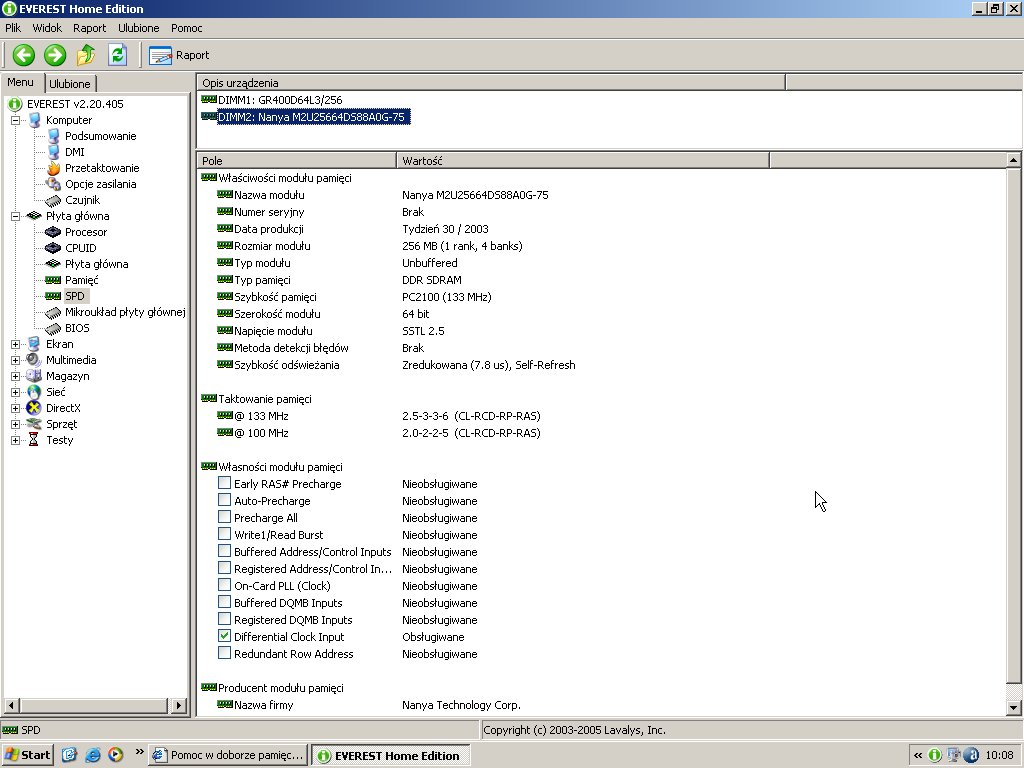Expand the Sprzęt tree branch
Viewport: 1024px width, 768px height.
click(x=16, y=424)
